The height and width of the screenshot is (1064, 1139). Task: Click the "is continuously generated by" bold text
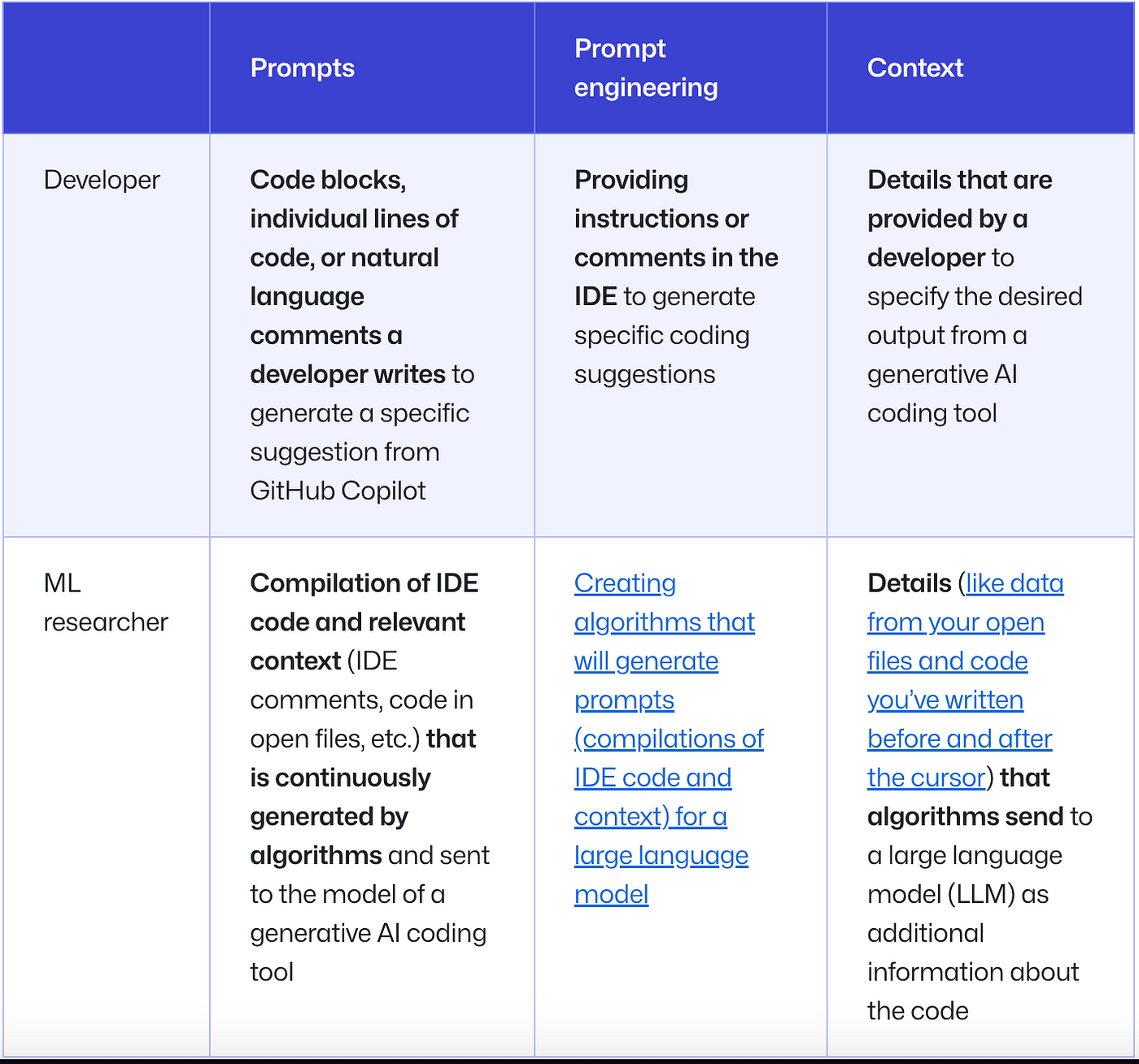coord(340,797)
